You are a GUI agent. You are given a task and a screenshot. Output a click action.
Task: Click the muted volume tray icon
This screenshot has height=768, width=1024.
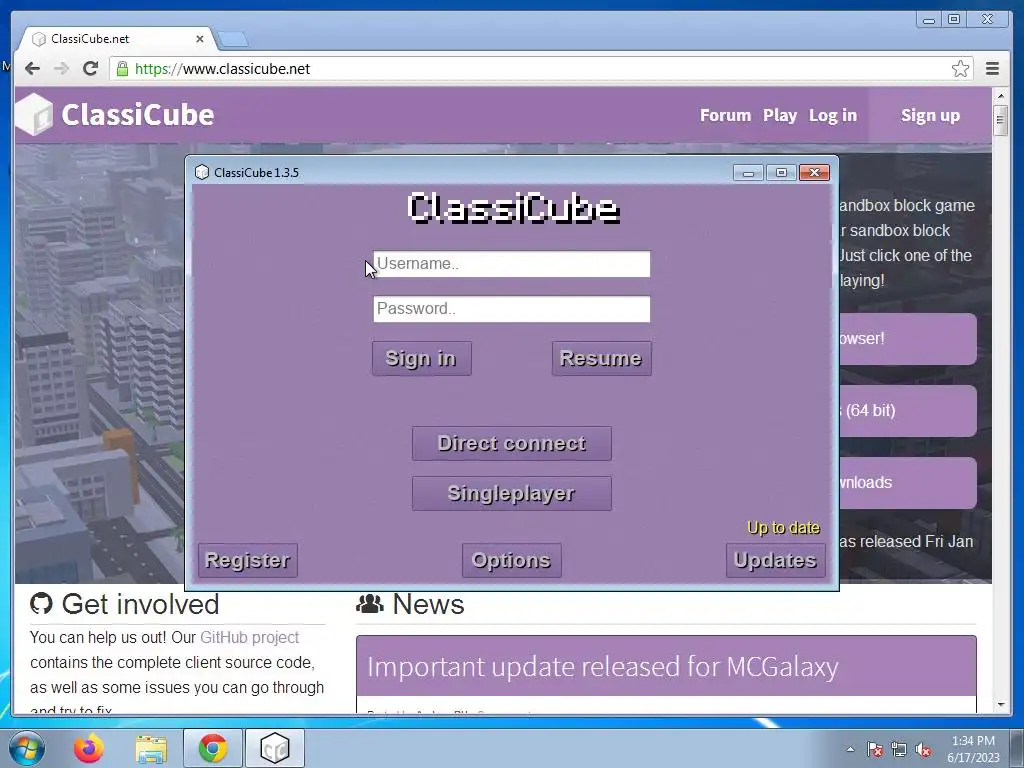tap(923, 749)
